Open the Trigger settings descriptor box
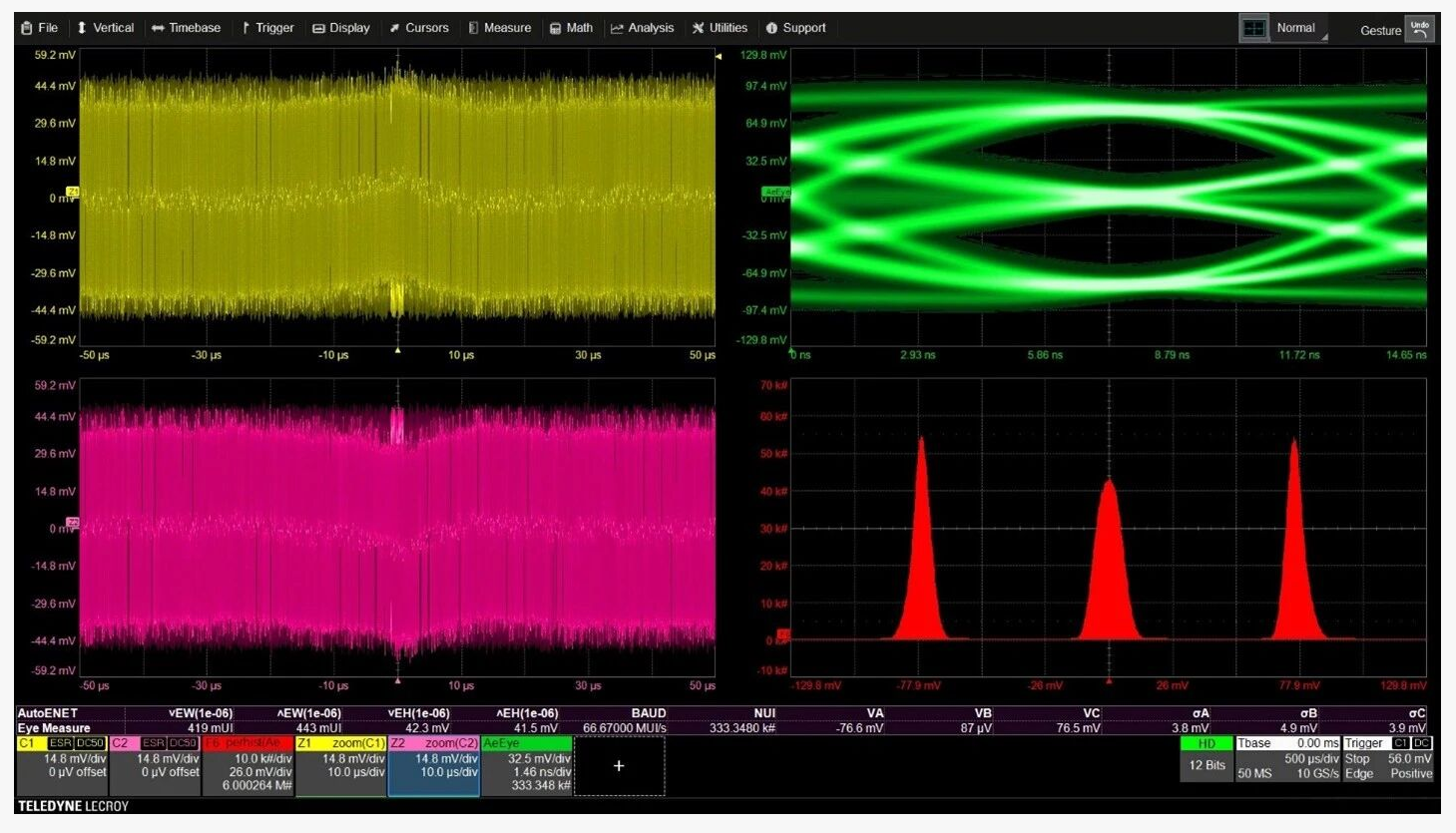The height and width of the screenshot is (833, 1456). pos(1387,758)
